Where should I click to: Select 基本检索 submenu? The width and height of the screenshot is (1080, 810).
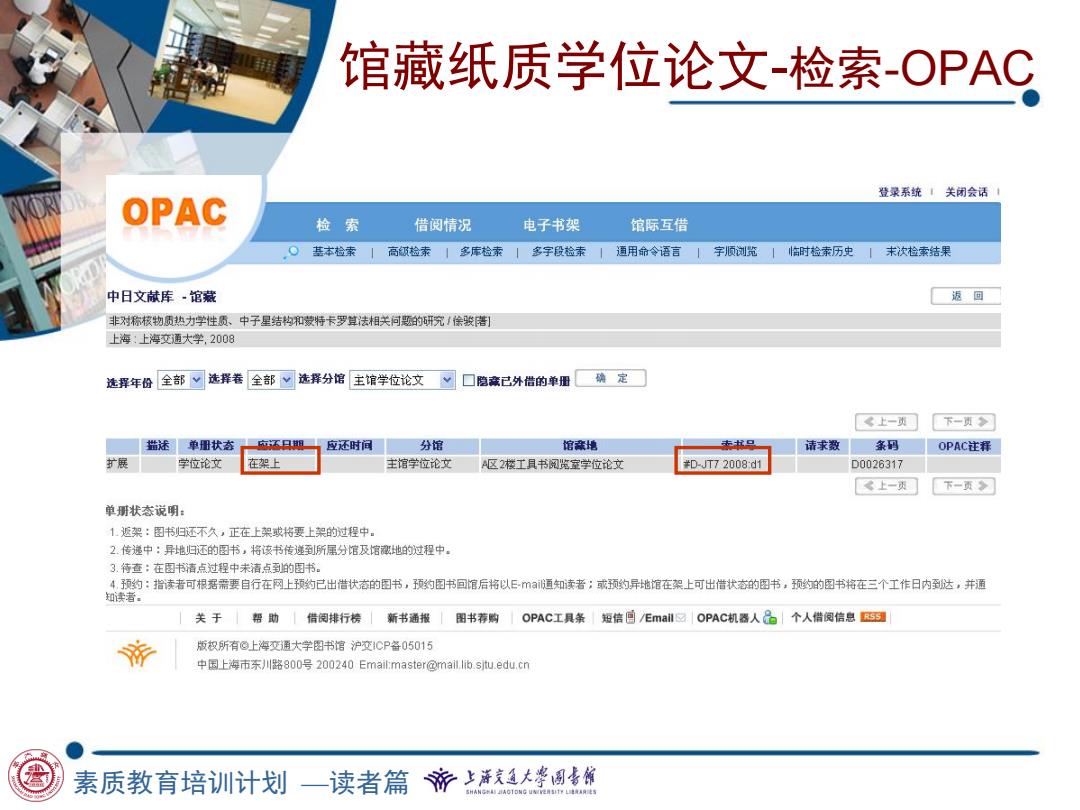click(x=334, y=251)
